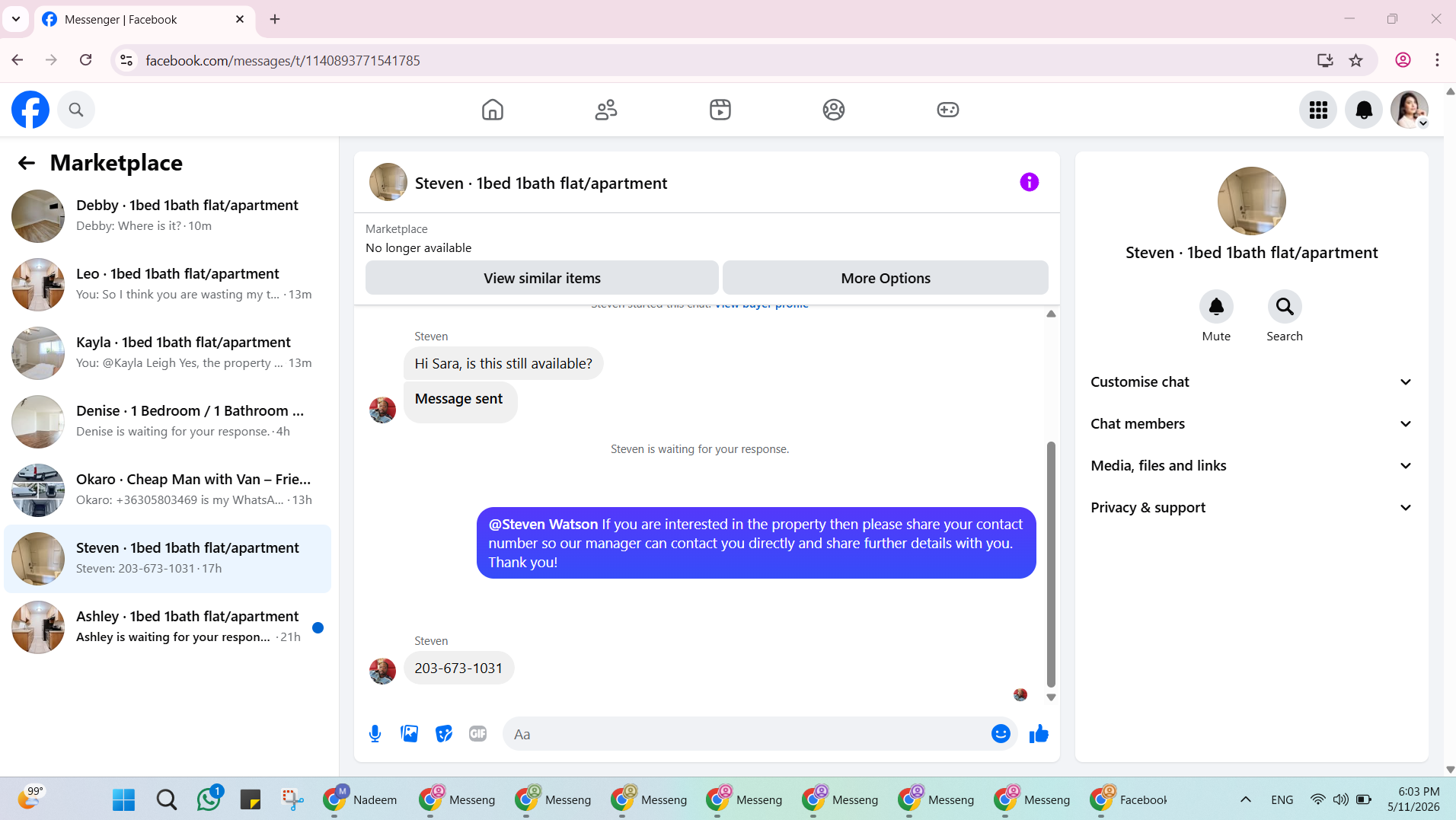Open the Groups icon in top navigation
Screen dimensions: 1456x820
click(834, 110)
